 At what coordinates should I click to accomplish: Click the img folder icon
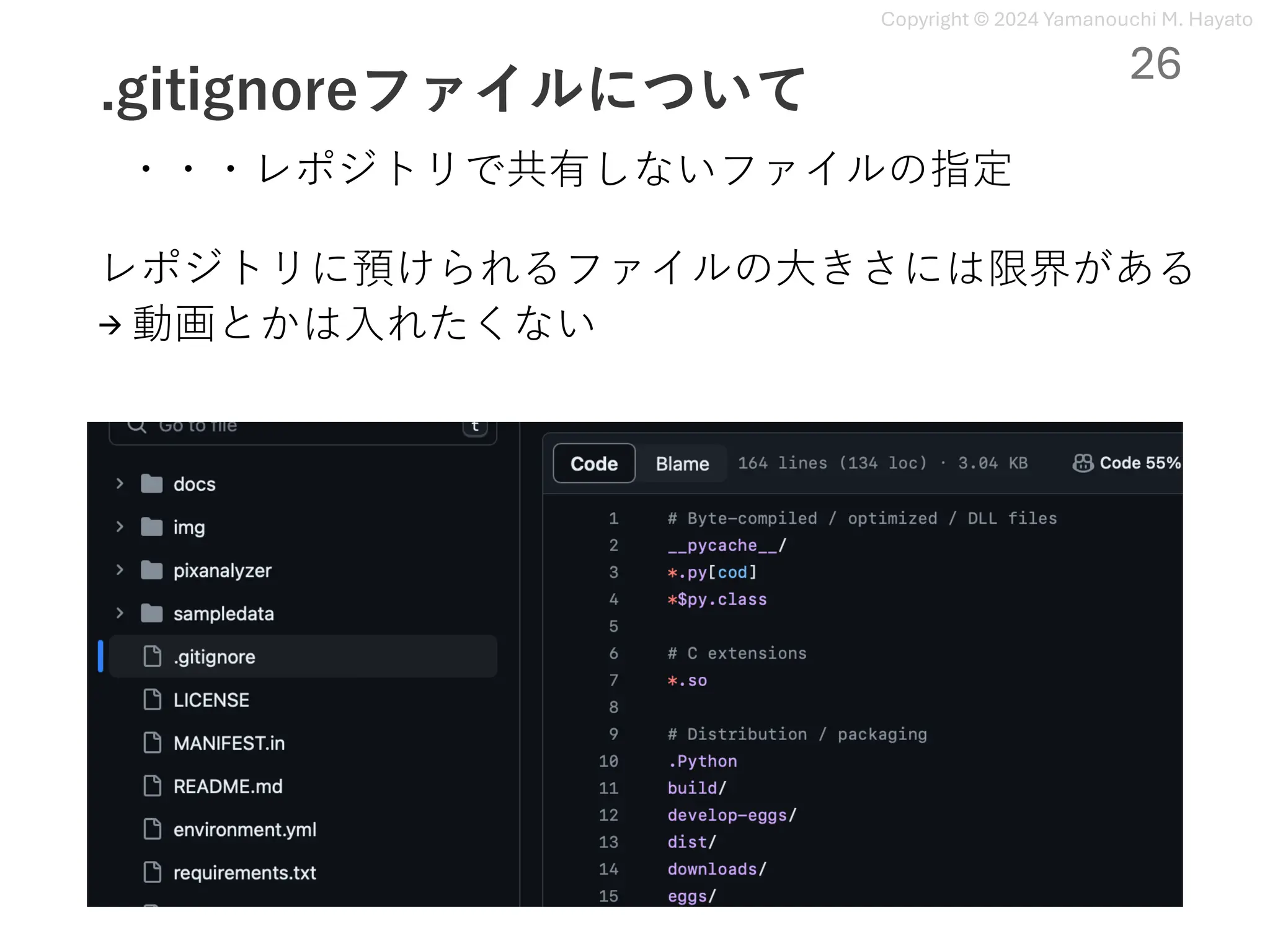tap(152, 527)
